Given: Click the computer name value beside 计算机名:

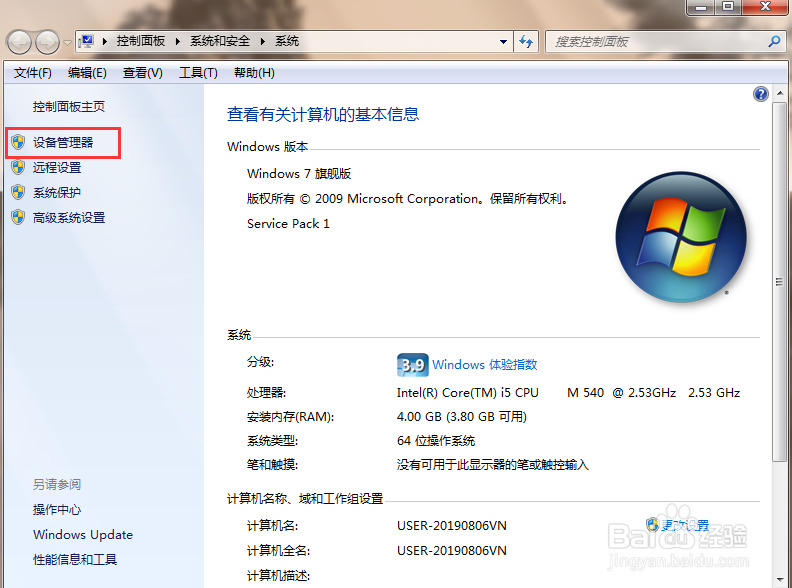Looking at the screenshot, I should tap(452, 525).
